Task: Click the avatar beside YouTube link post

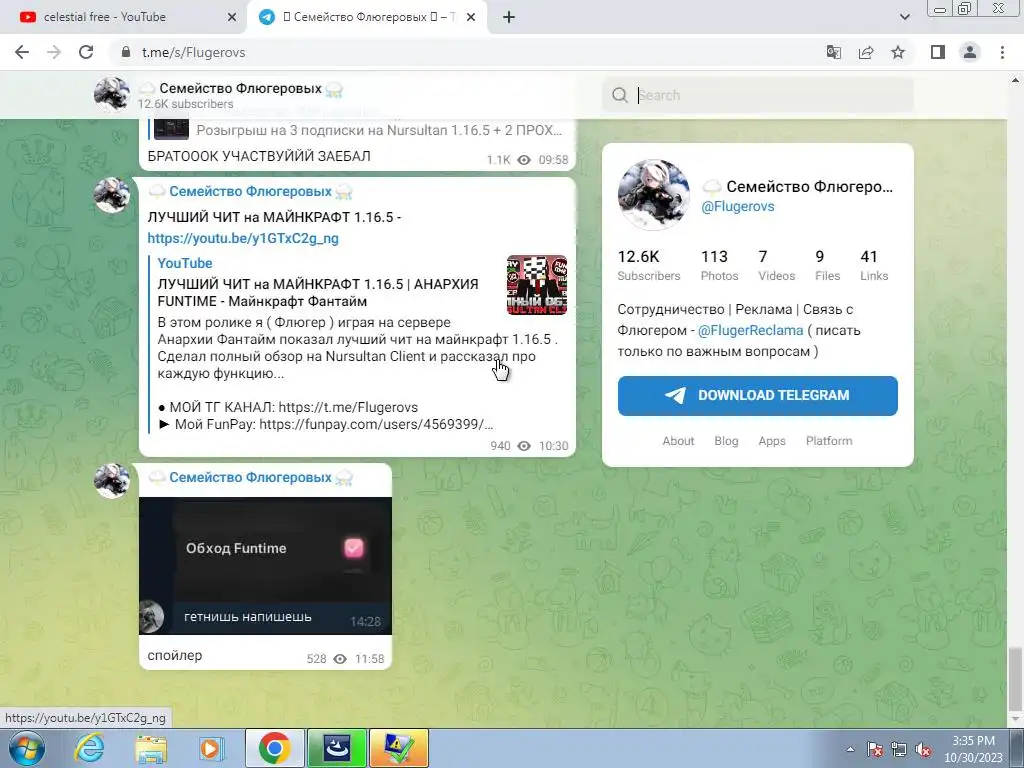Action: [112, 195]
